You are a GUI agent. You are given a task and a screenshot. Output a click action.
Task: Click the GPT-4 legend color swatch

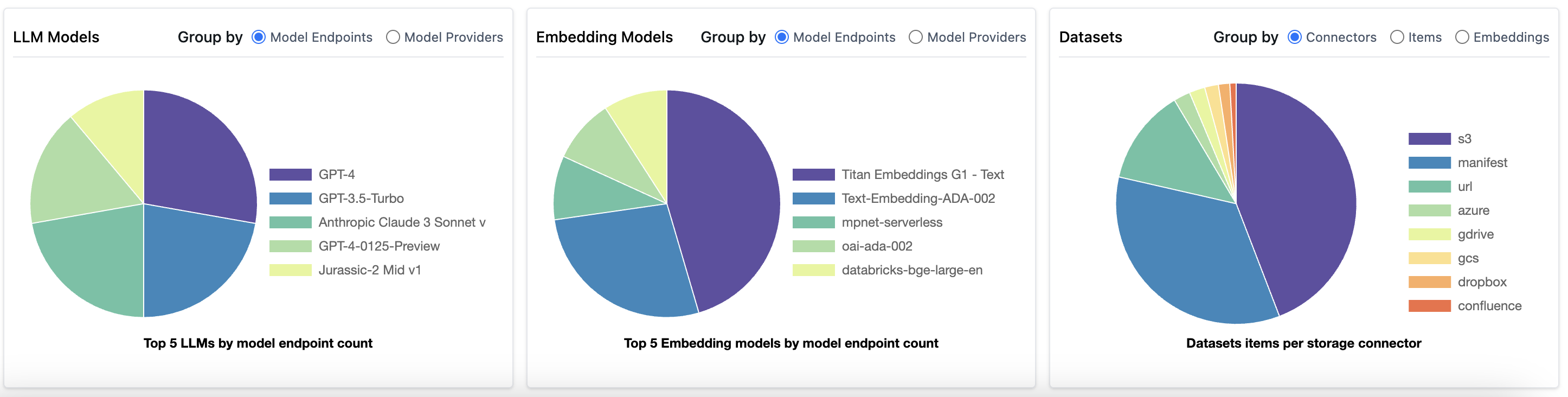(x=291, y=175)
